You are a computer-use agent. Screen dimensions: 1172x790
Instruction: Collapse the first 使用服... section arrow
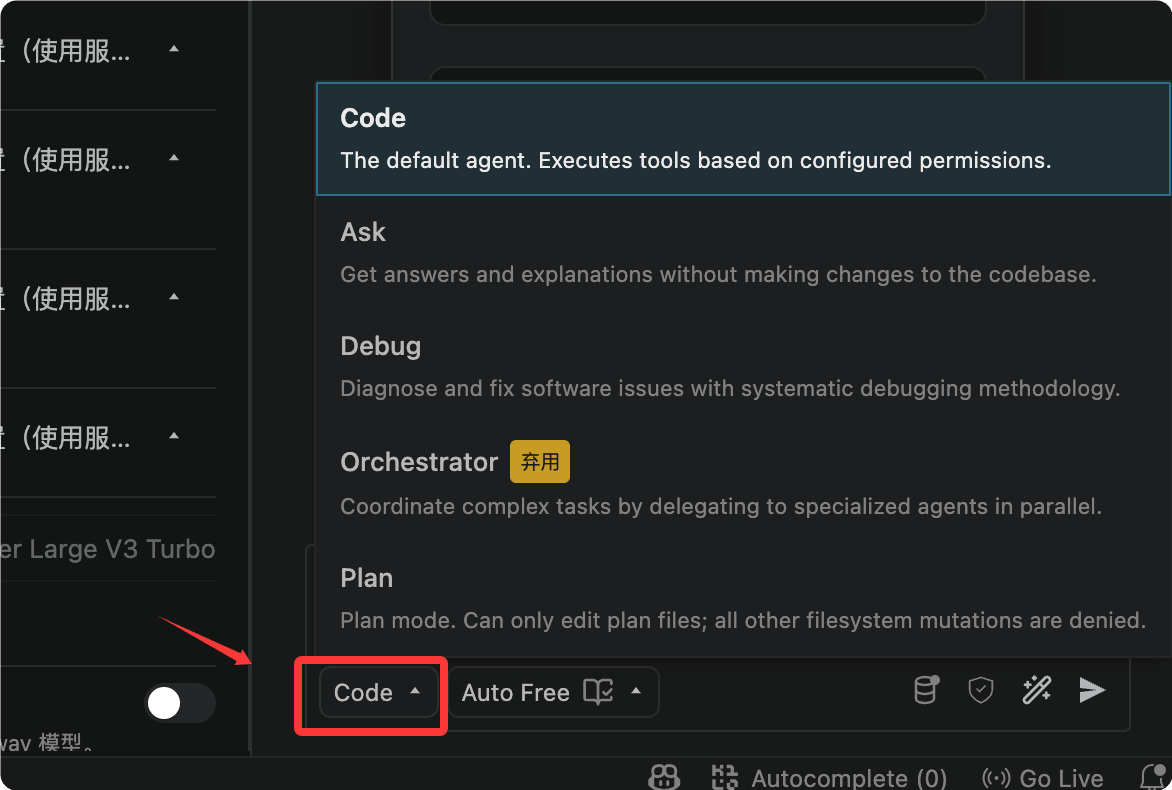[x=174, y=49]
